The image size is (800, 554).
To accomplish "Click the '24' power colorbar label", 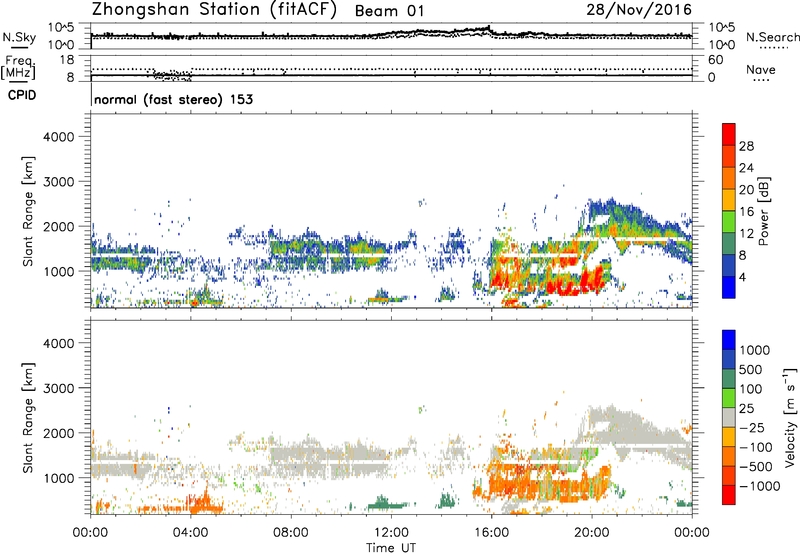I will tap(746, 168).
